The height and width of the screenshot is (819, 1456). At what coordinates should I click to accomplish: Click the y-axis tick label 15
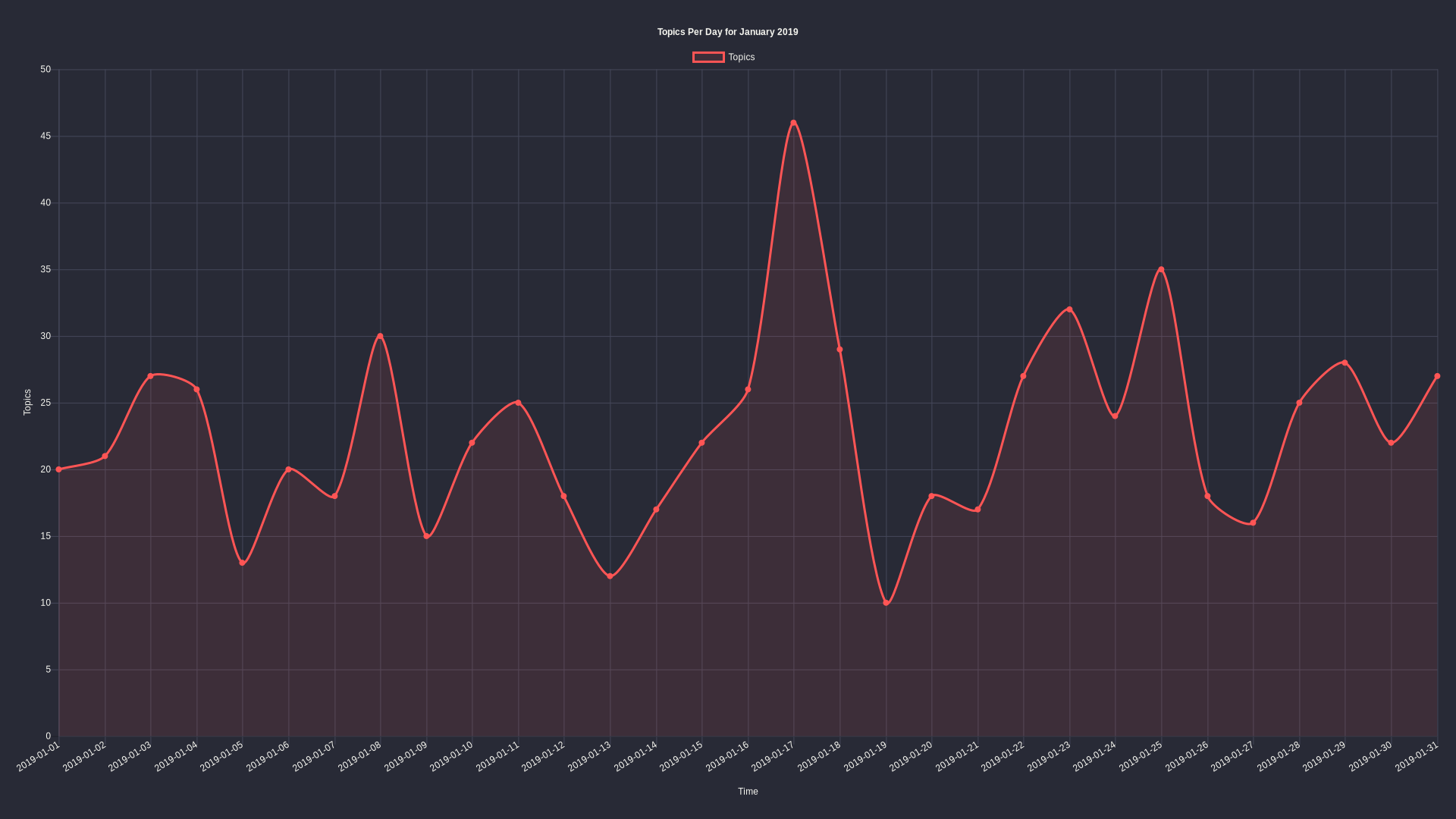pyautogui.click(x=45, y=536)
